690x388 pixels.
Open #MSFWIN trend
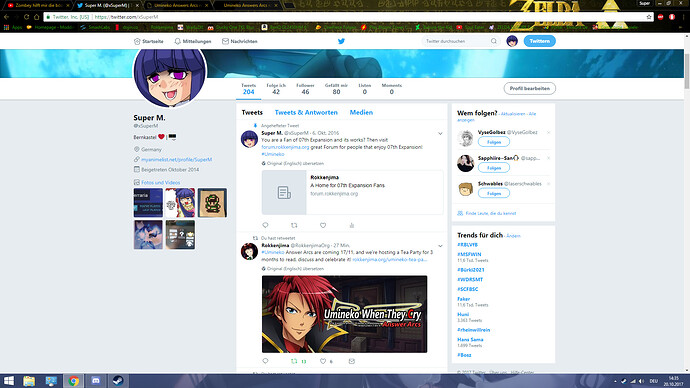tap(469, 254)
